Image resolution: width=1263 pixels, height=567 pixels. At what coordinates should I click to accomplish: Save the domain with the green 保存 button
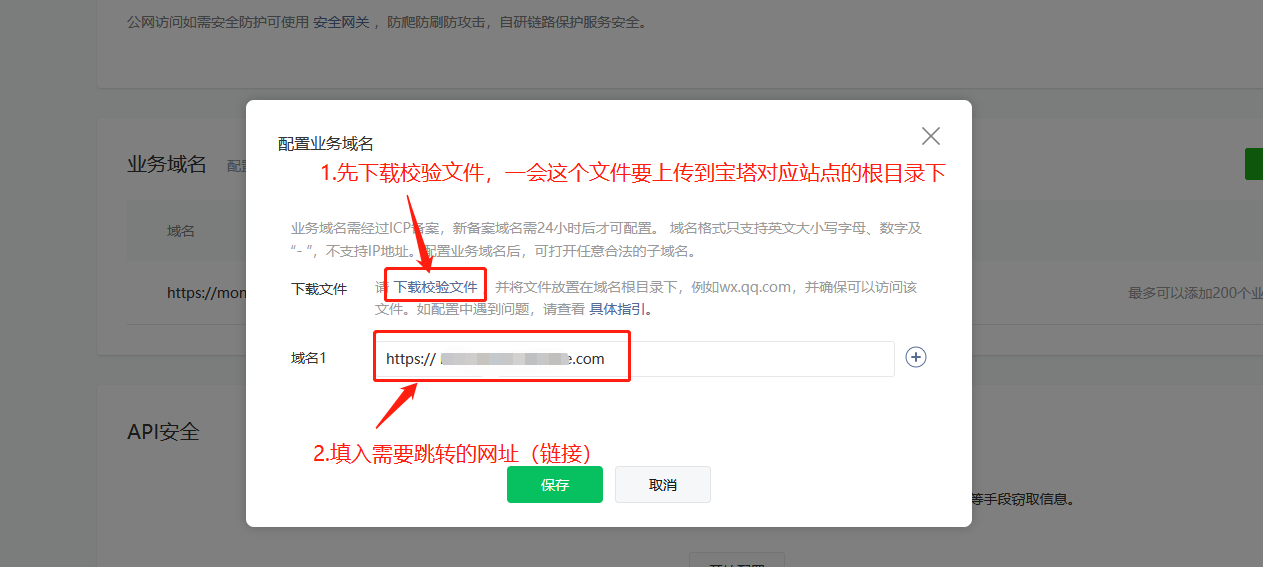point(555,485)
